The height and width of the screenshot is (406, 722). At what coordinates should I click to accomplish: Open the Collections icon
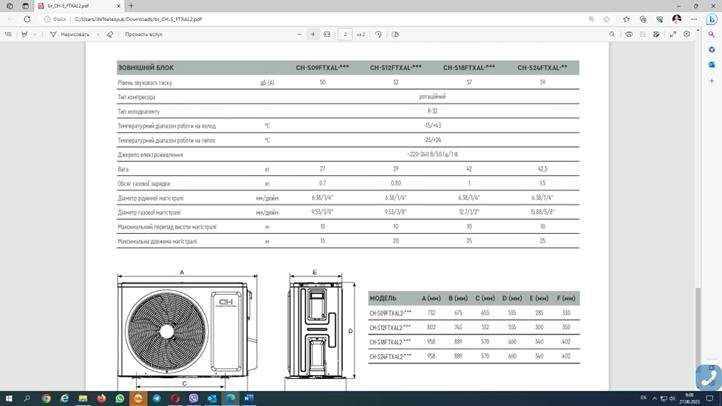(643, 19)
